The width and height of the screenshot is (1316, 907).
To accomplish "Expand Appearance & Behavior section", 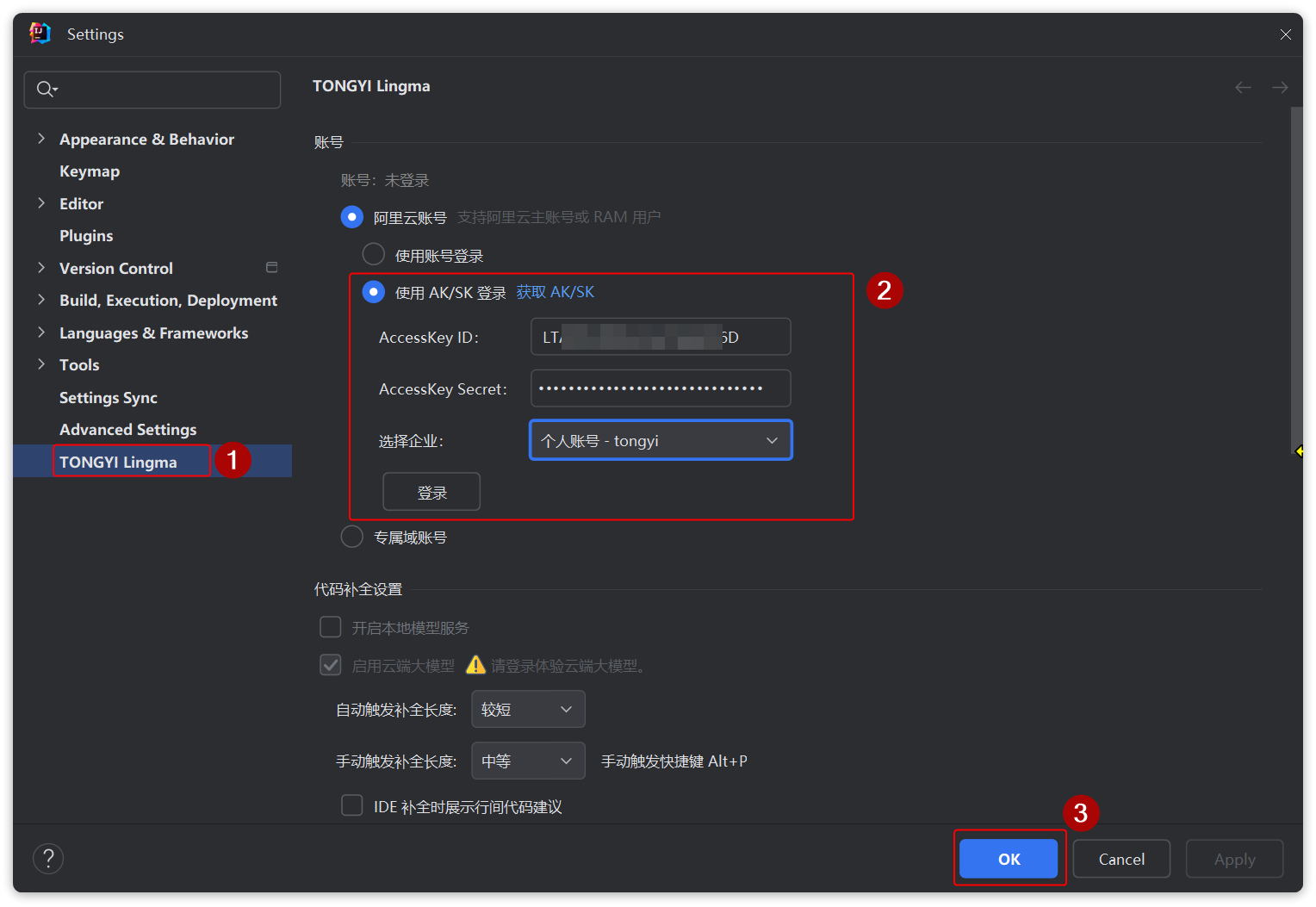I will point(41,138).
